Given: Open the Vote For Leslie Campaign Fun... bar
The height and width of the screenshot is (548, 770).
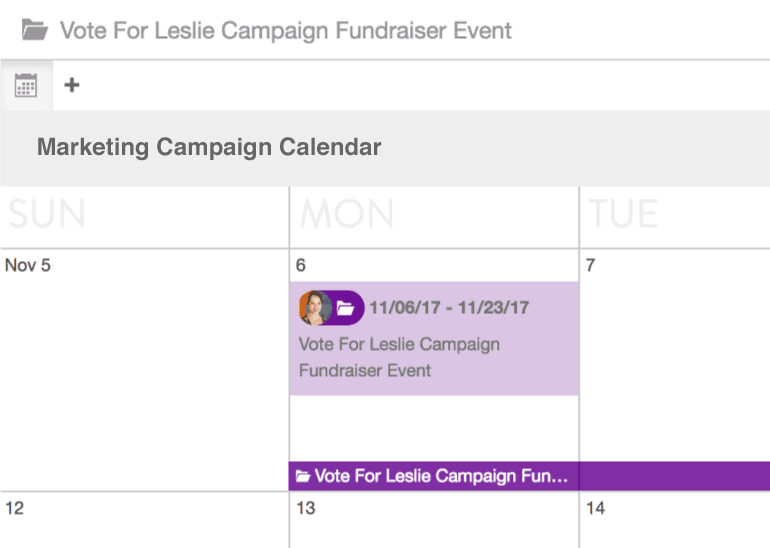Looking at the screenshot, I should [440, 477].
